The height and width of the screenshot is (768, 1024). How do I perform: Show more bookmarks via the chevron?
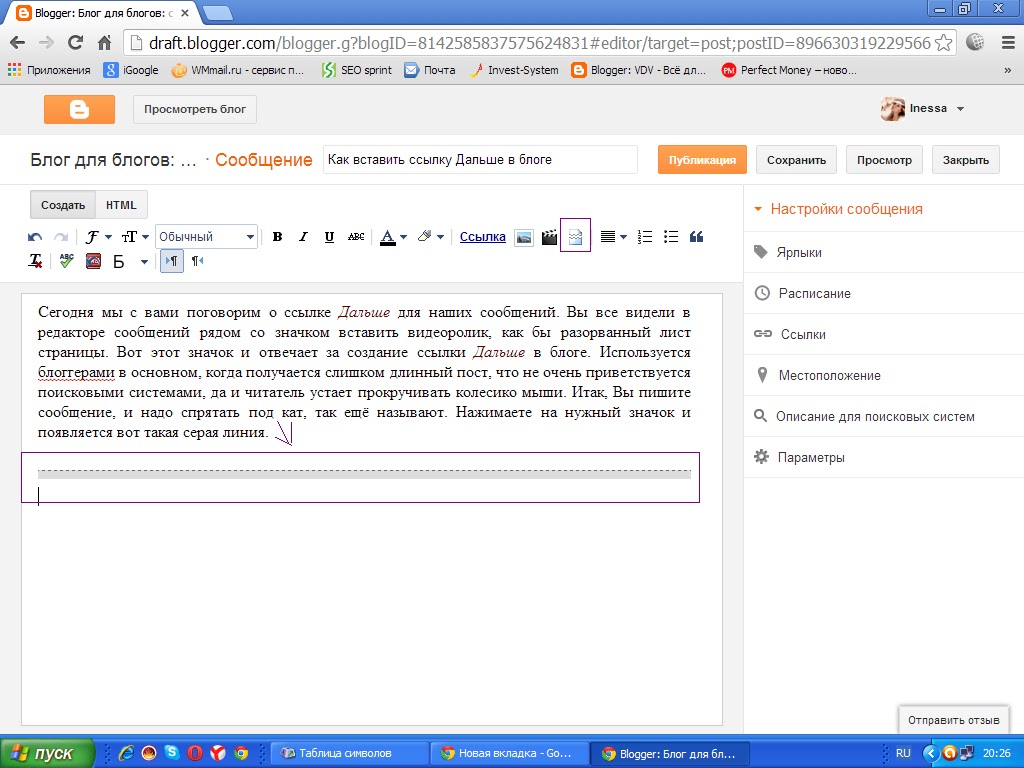[1007, 71]
